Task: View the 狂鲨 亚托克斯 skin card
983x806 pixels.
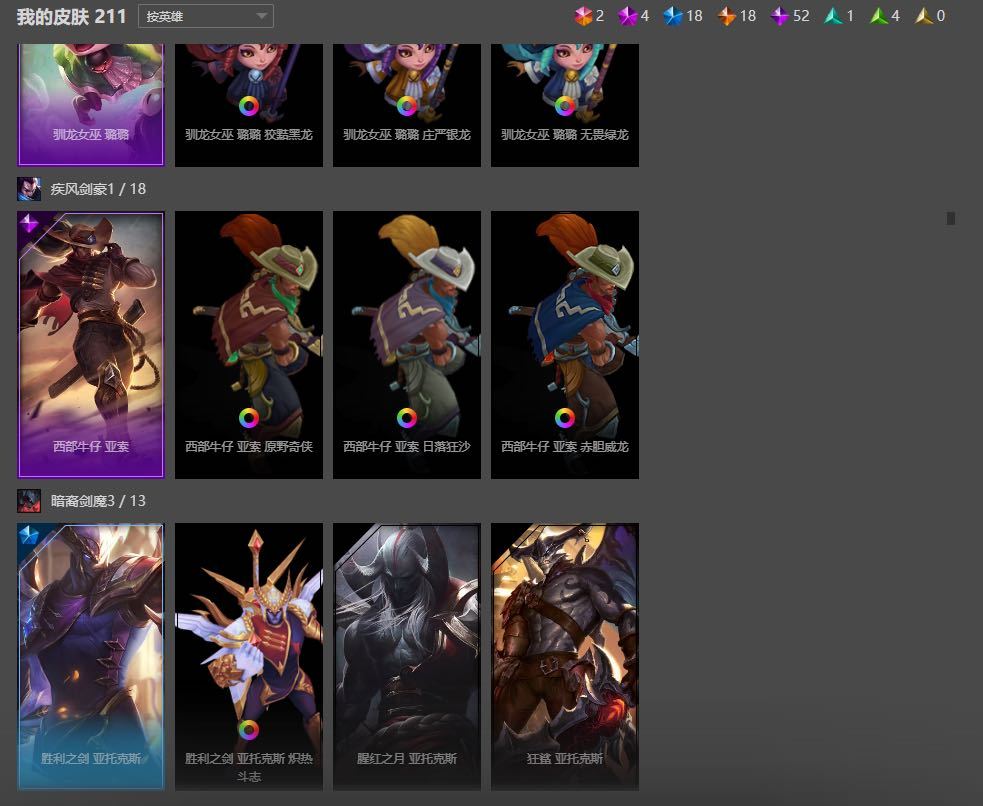Action: pos(565,657)
